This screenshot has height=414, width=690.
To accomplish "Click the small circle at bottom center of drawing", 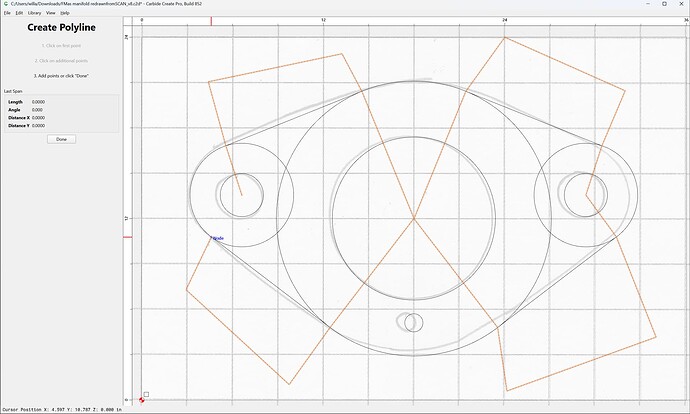I will pos(414,322).
